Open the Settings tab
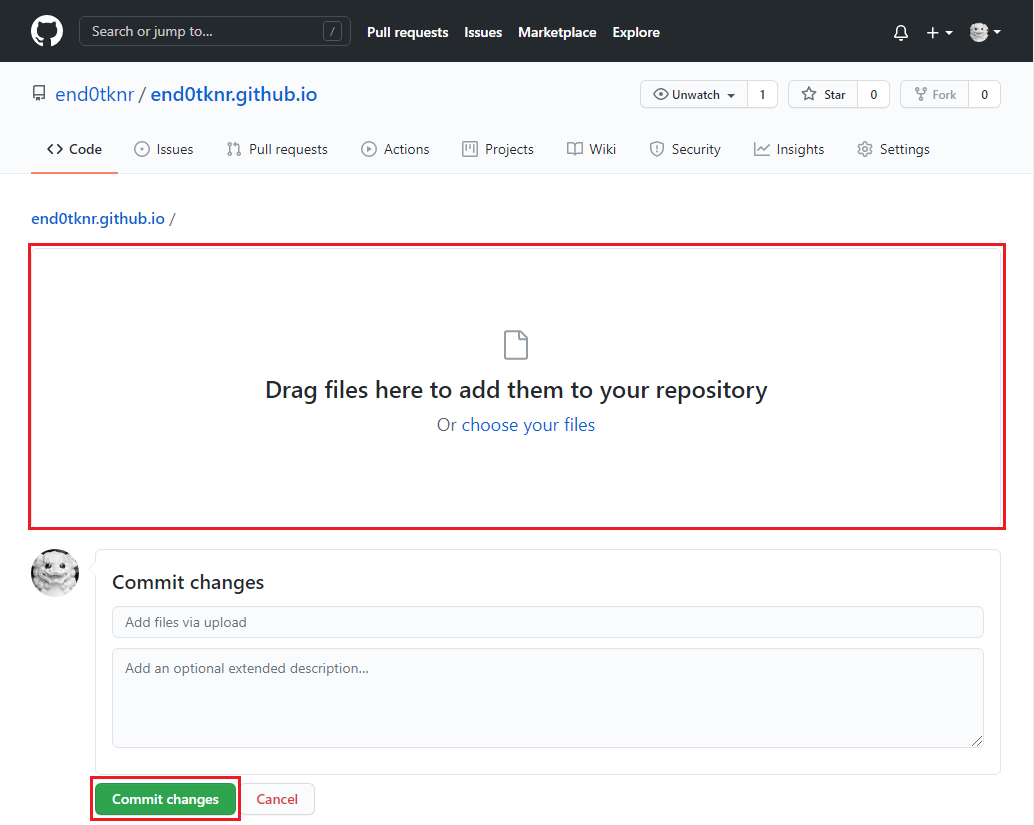Screen dimensions: 1034x825 [x=894, y=150]
